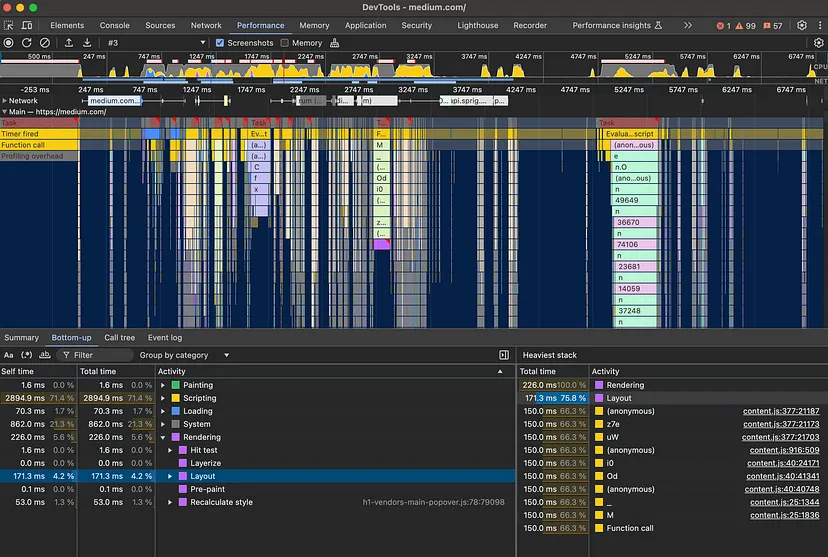This screenshot has width=828, height=557.
Task: Enable the Memory checkbox
Action: tap(285, 43)
